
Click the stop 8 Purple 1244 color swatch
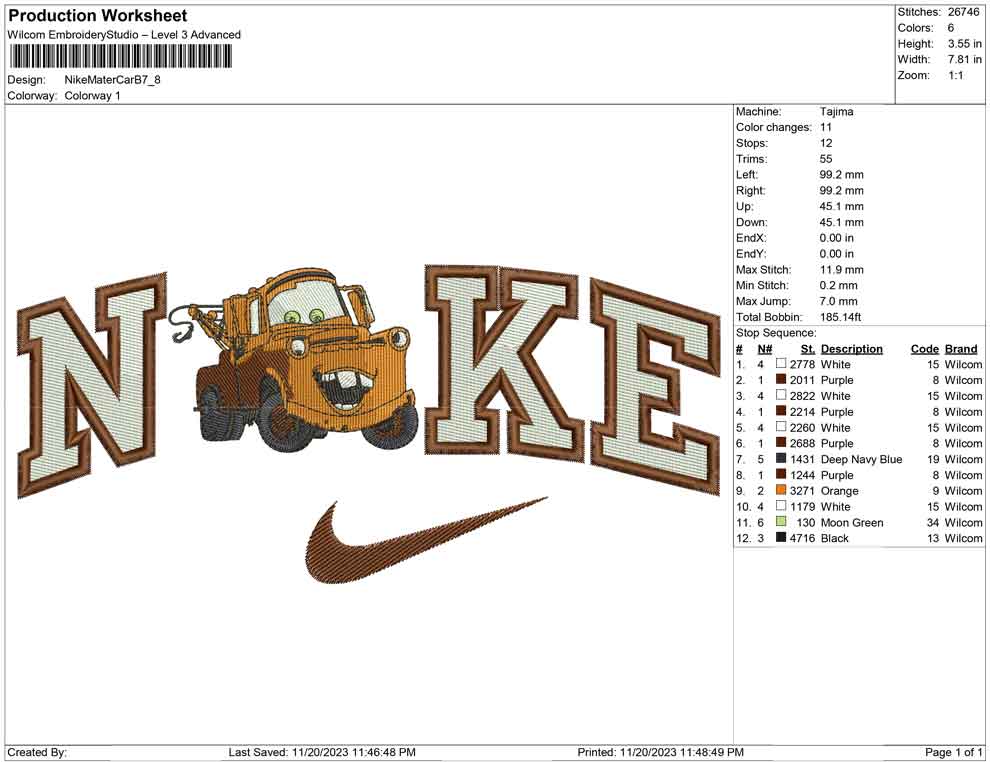781,474
